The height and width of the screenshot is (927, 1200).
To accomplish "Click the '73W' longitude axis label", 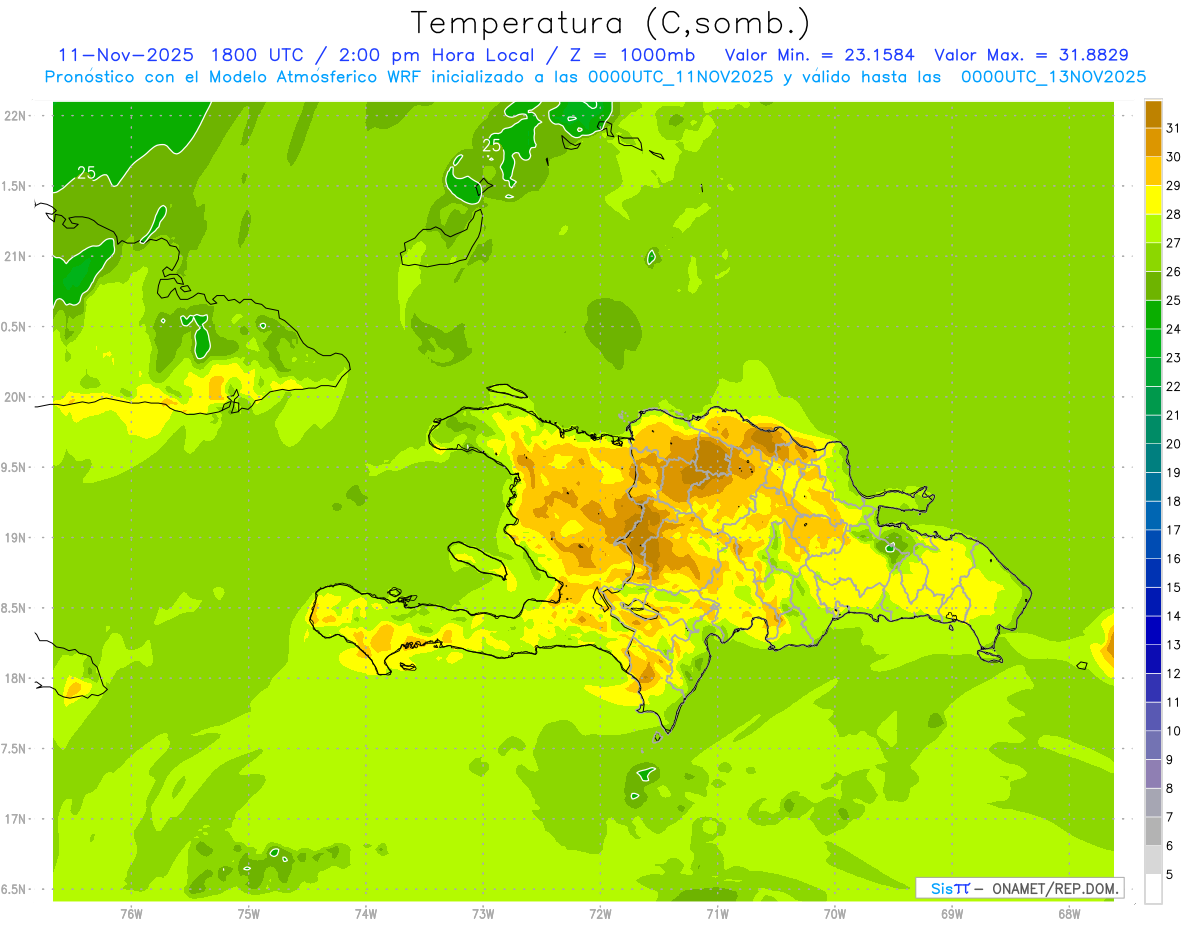I will 483,914.
